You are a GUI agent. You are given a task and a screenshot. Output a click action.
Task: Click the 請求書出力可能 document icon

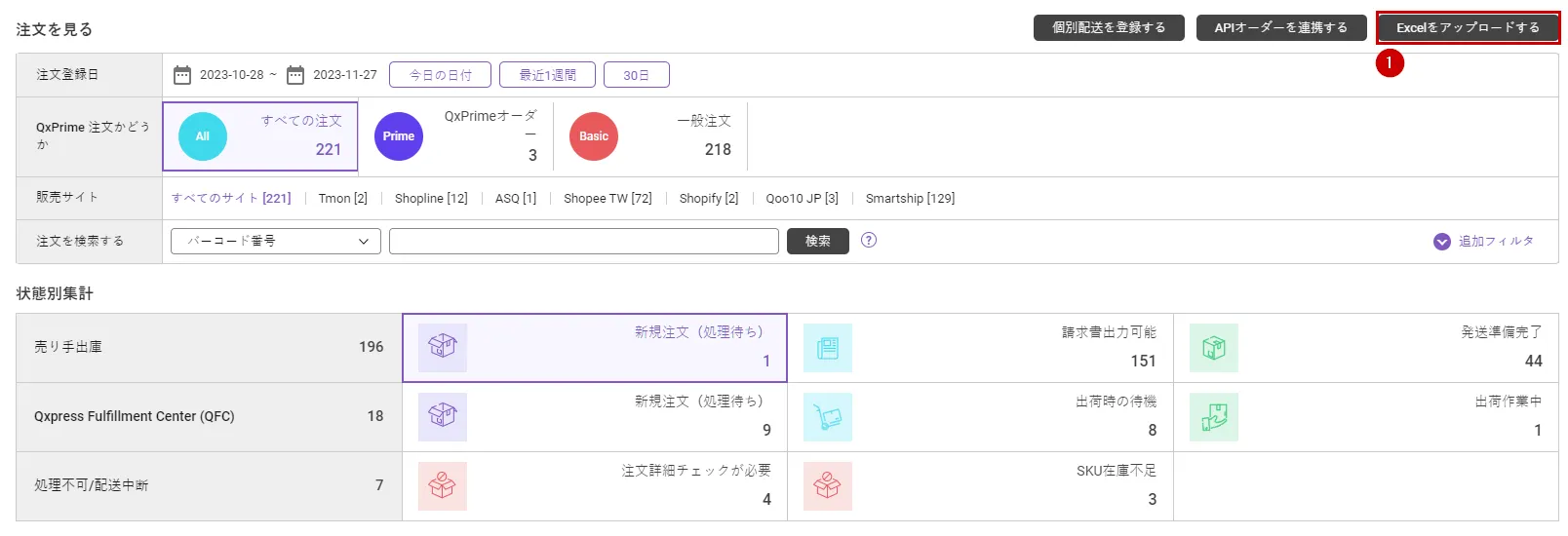click(828, 348)
